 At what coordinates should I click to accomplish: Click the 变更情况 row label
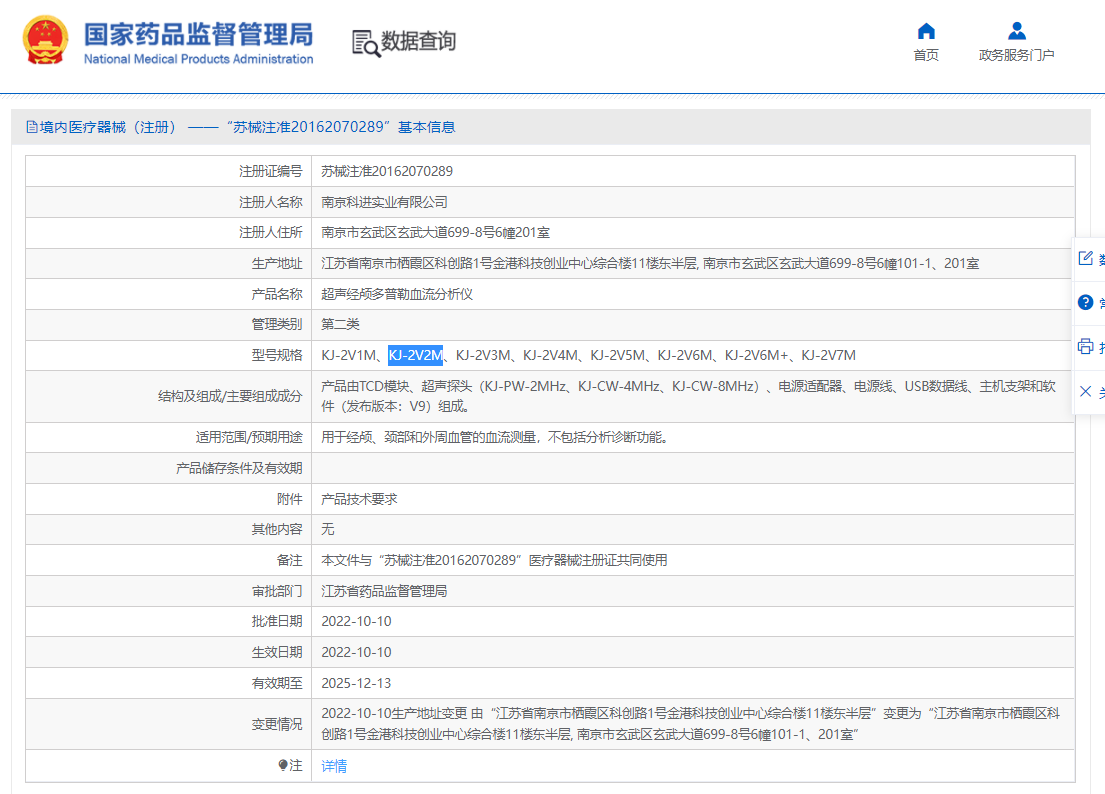pyautogui.click(x=277, y=724)
